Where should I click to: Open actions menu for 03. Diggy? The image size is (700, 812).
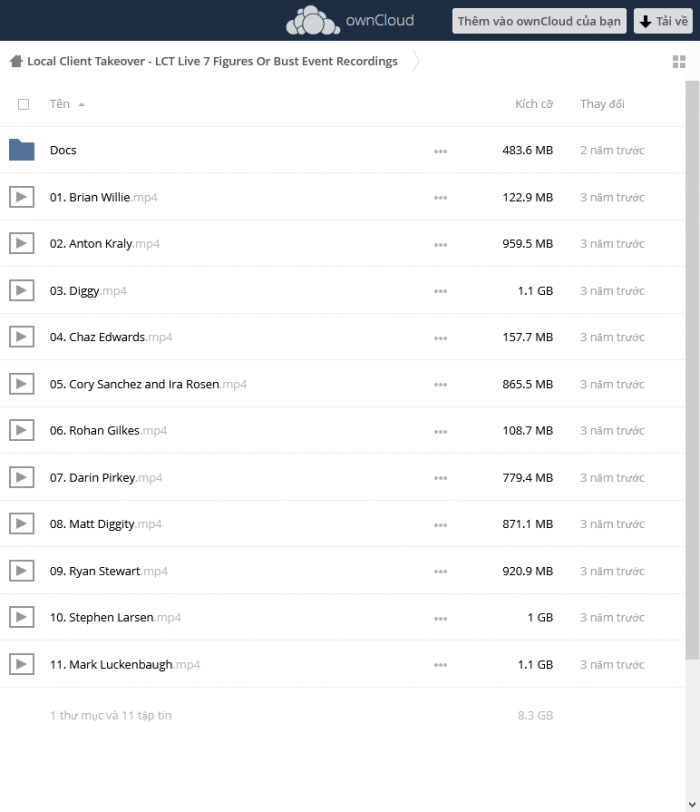coord(441,291)
